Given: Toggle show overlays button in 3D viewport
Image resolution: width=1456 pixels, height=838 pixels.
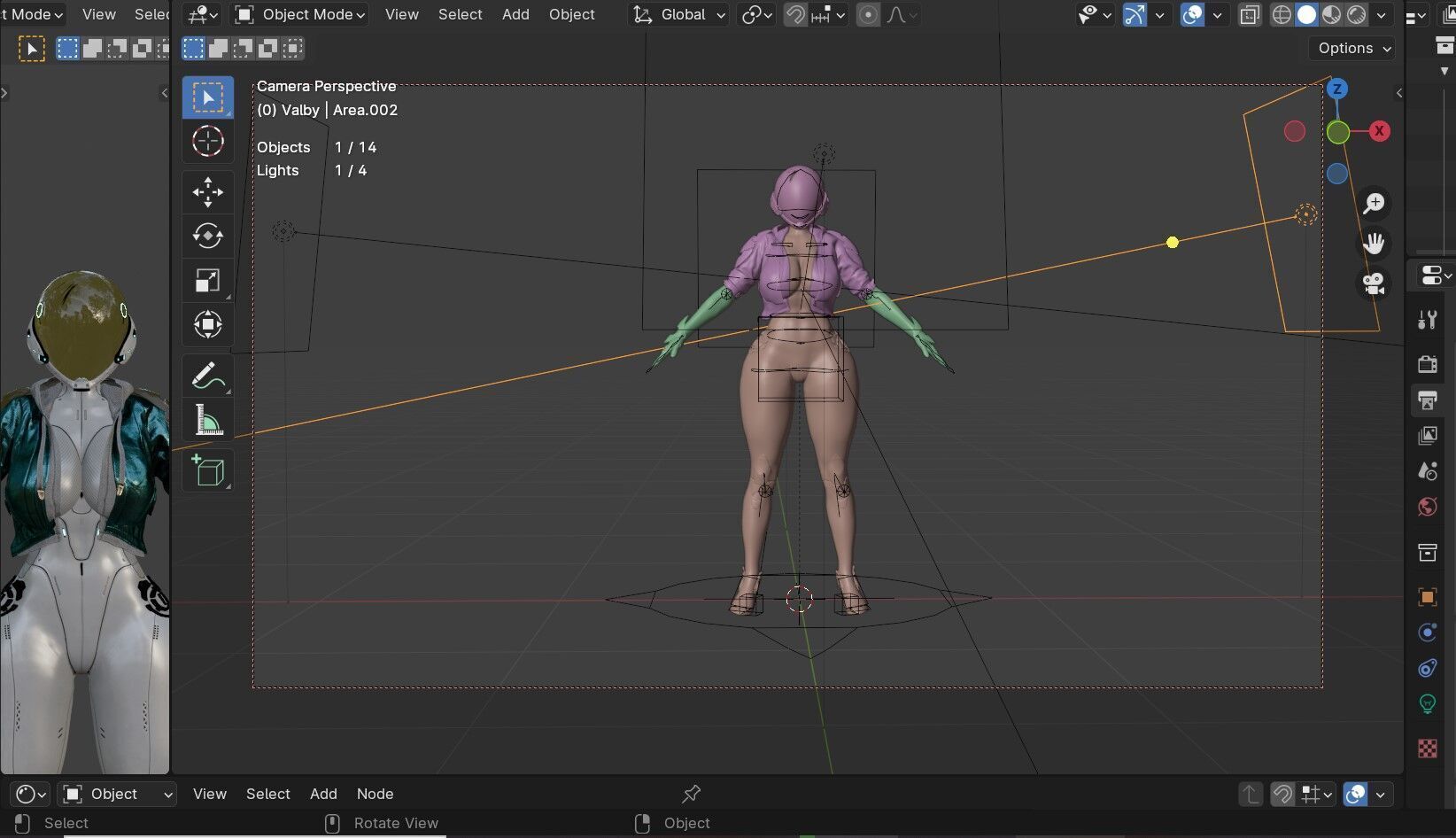Looking at the screenshot, I should [1193, 15].
